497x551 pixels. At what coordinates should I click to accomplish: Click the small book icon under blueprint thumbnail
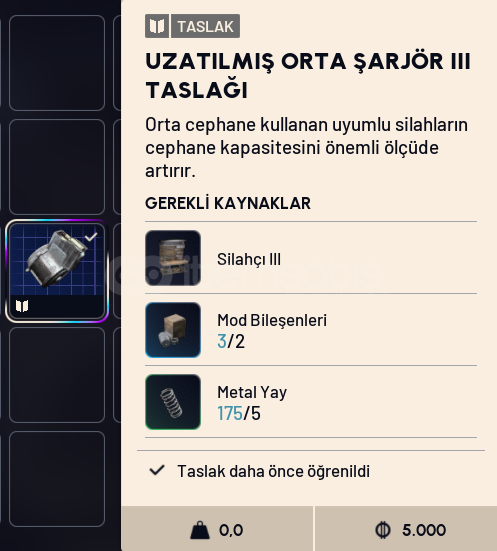[x=22, y=306]
